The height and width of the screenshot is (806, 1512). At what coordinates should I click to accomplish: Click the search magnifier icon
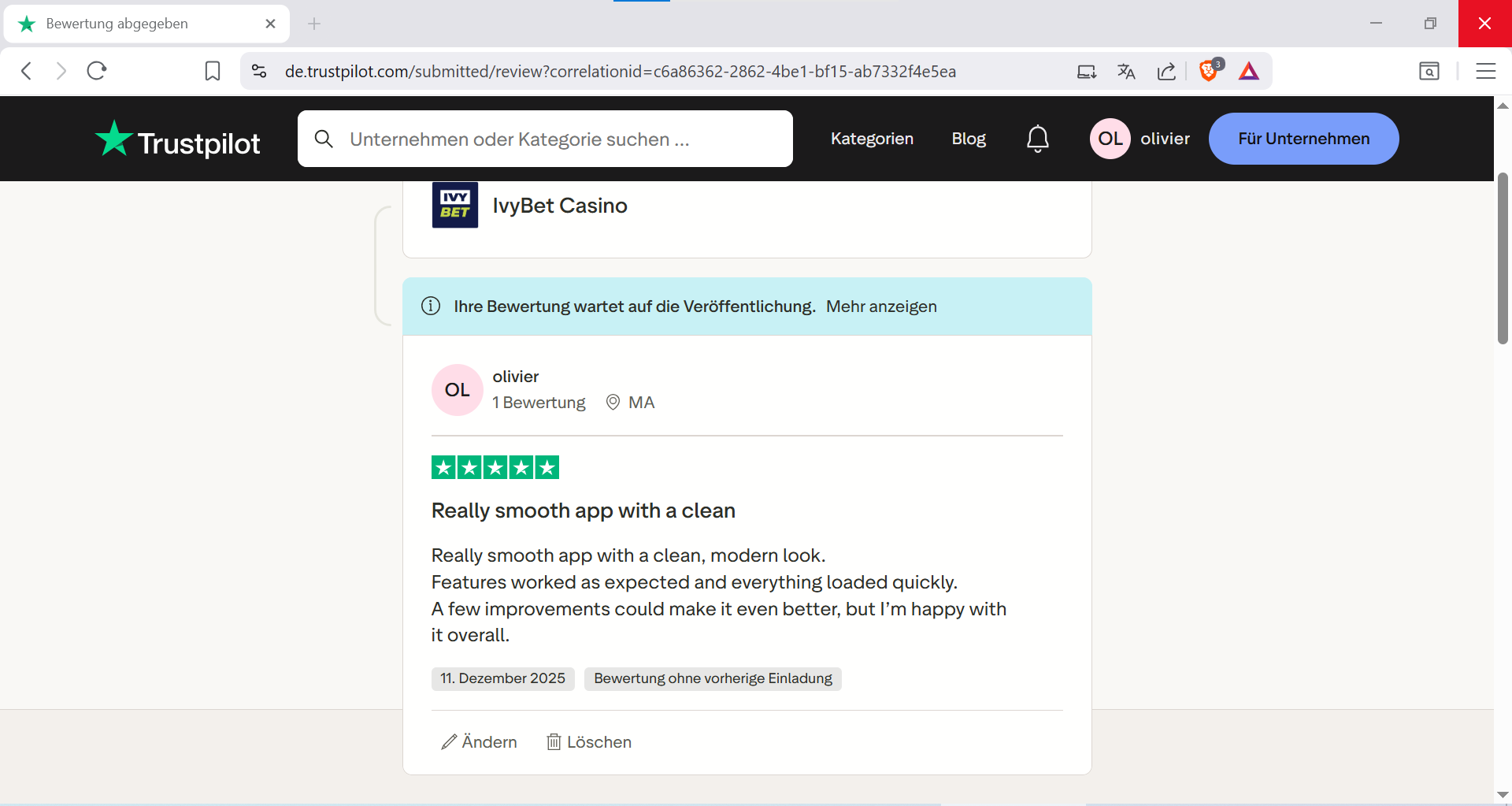tap(324, 139)
